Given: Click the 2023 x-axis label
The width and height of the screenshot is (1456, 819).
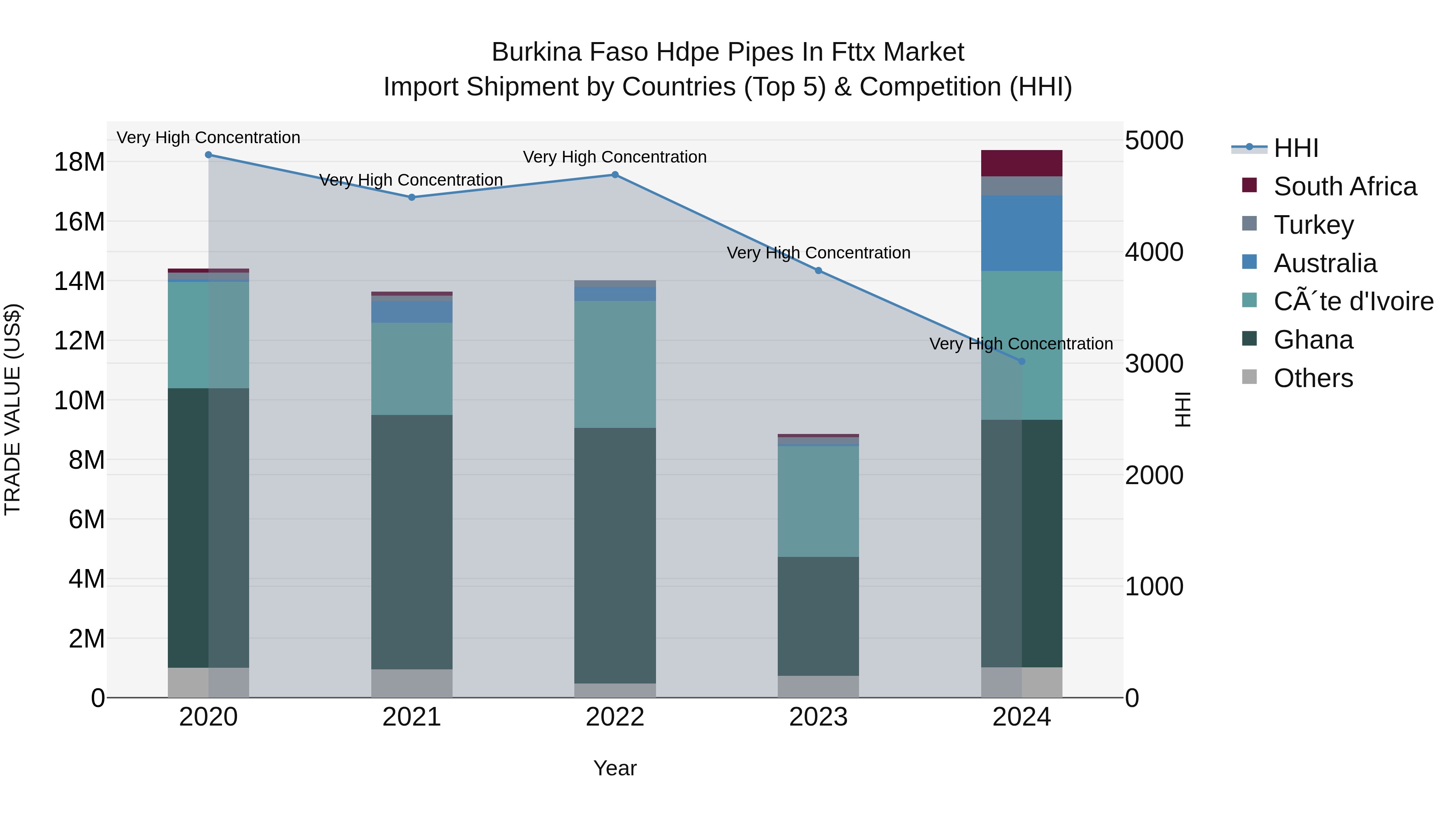Looking at the screenshot, I should pos(819,717).
